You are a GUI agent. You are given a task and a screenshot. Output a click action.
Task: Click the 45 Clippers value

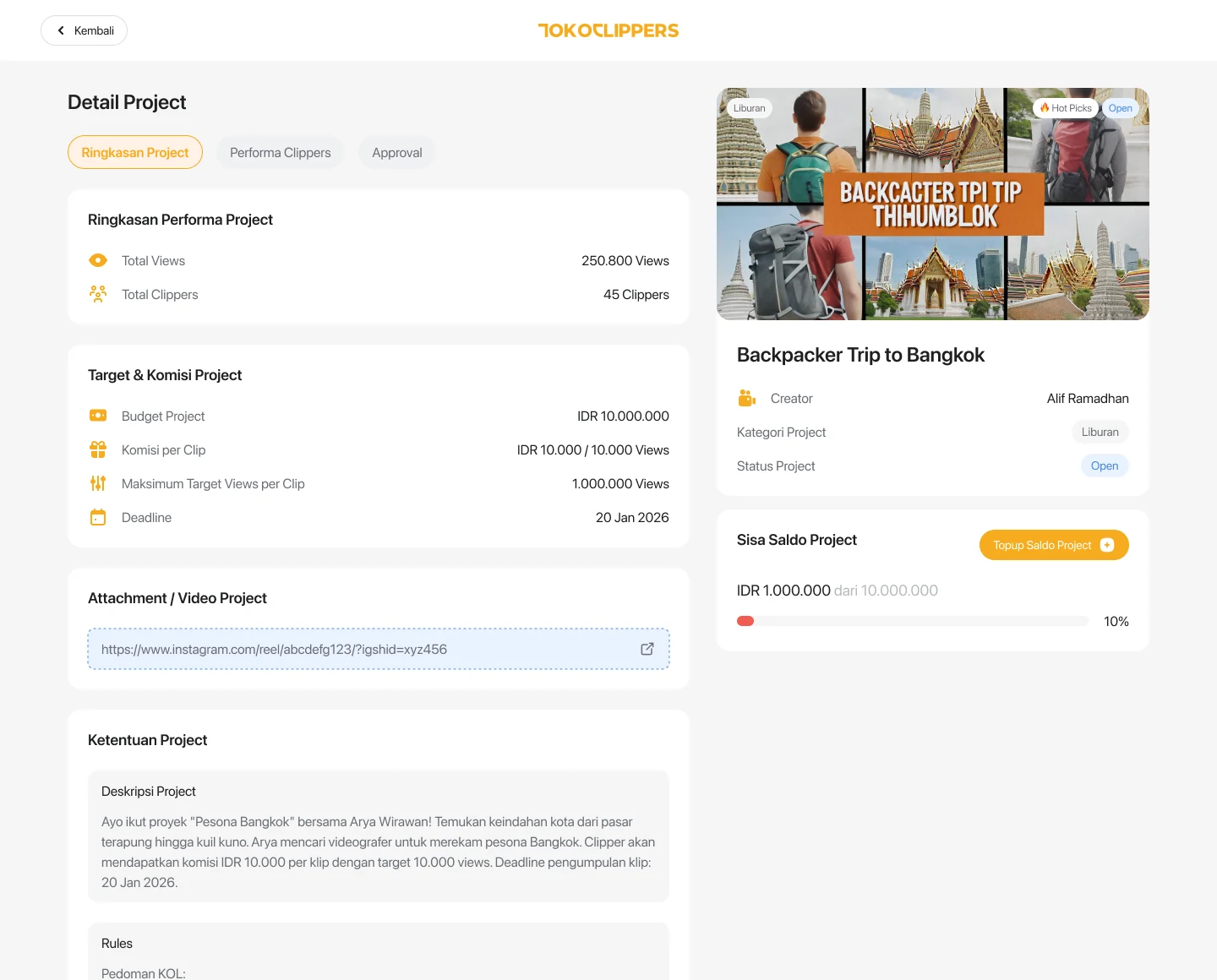tap(636, 294)
